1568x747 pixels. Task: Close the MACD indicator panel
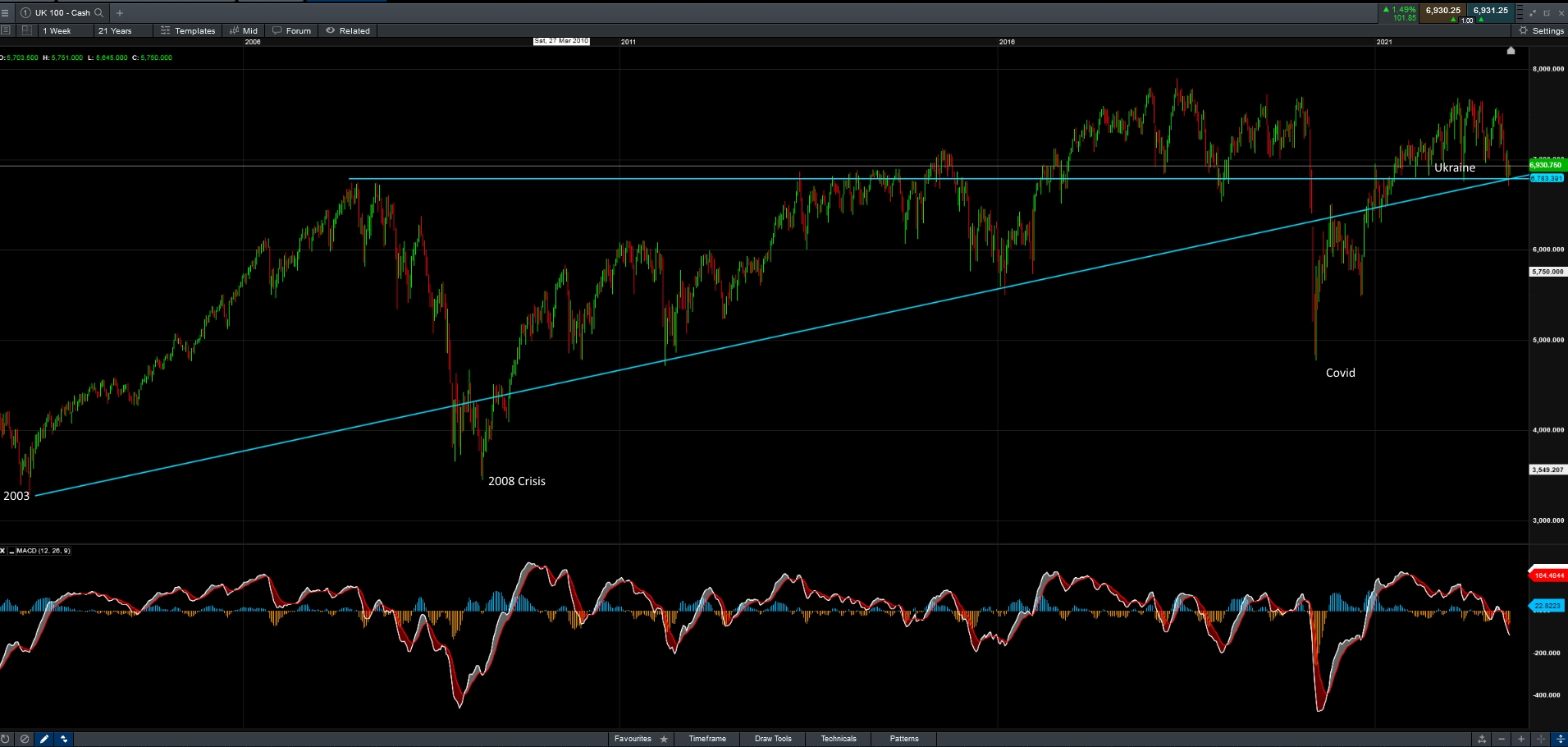(3, 551)
